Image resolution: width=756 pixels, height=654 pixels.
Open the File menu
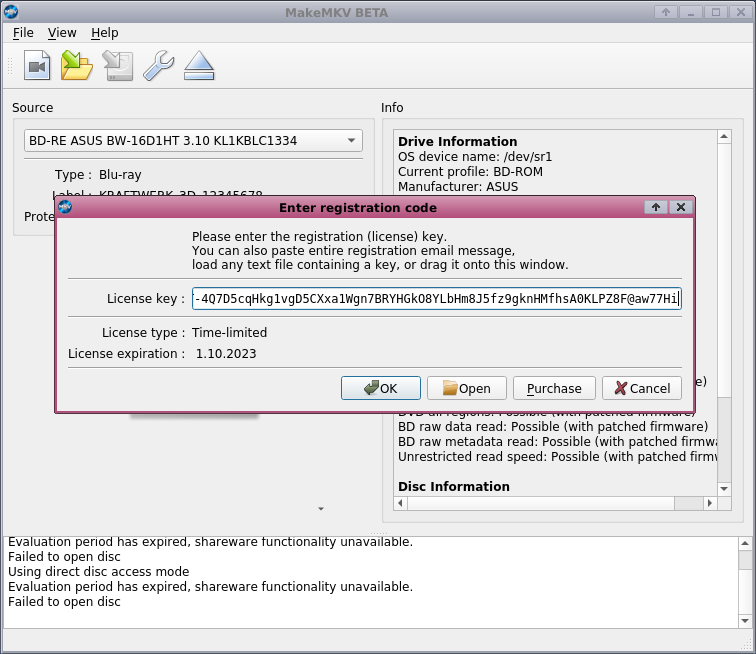point(23,33)
